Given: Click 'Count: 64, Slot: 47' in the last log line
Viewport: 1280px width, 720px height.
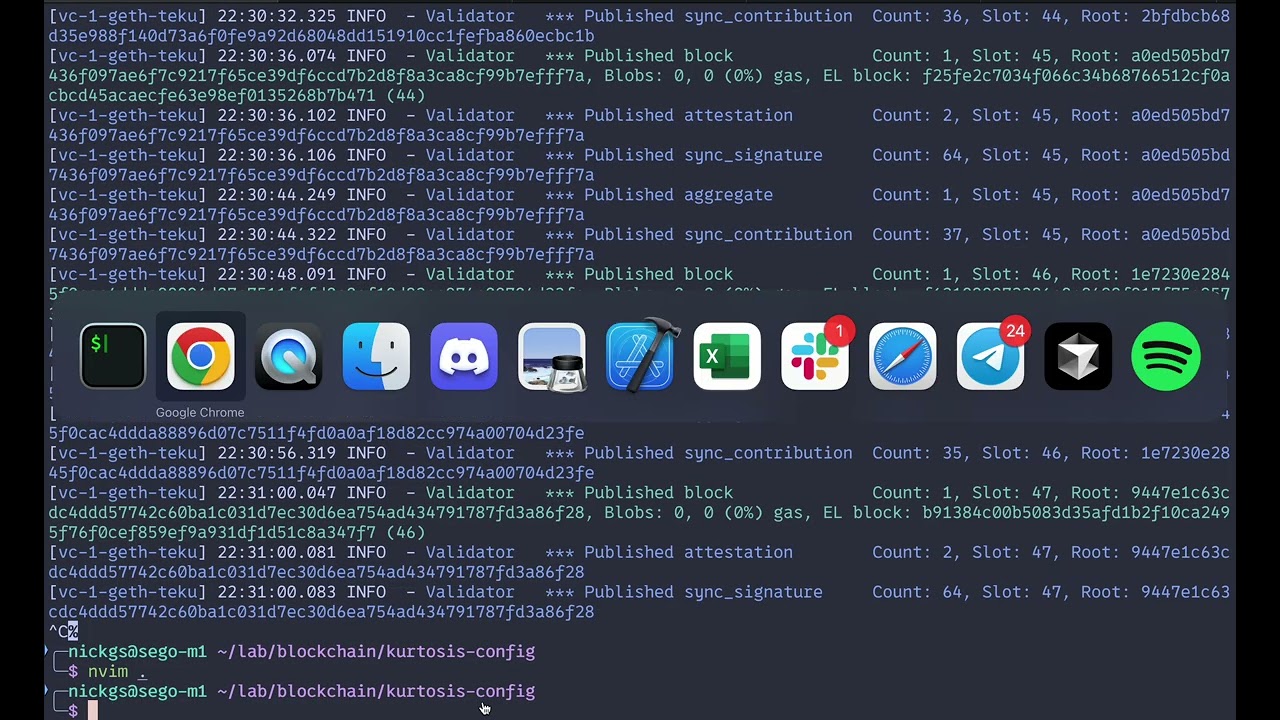Looking at the screenshot, I should coord(967,592).
